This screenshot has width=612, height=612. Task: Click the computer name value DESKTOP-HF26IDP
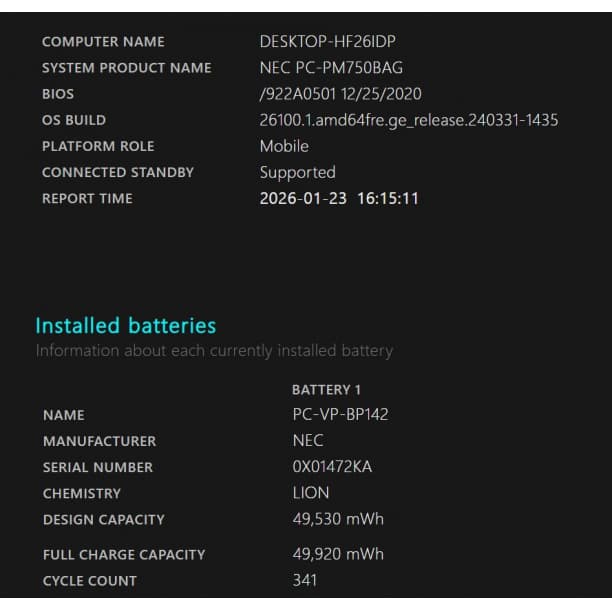click(x=320, y=42)
